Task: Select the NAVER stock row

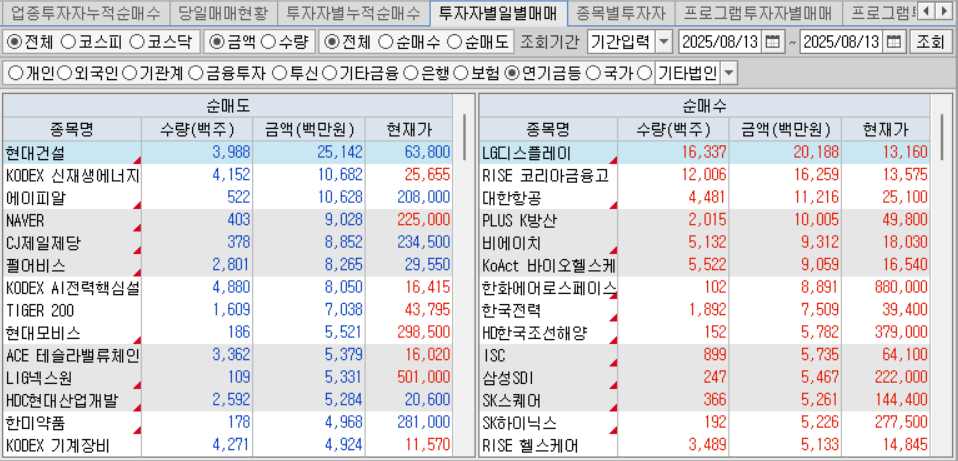Action: click(228, 220)
